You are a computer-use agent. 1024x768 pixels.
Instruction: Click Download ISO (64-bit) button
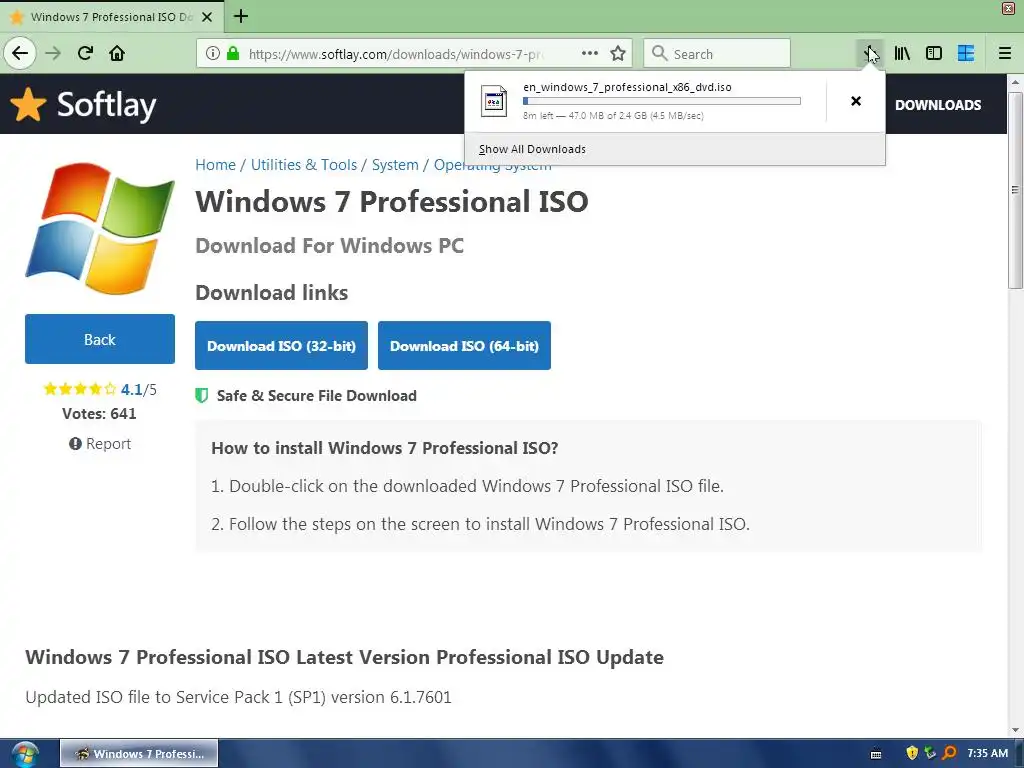pos(464,345)
